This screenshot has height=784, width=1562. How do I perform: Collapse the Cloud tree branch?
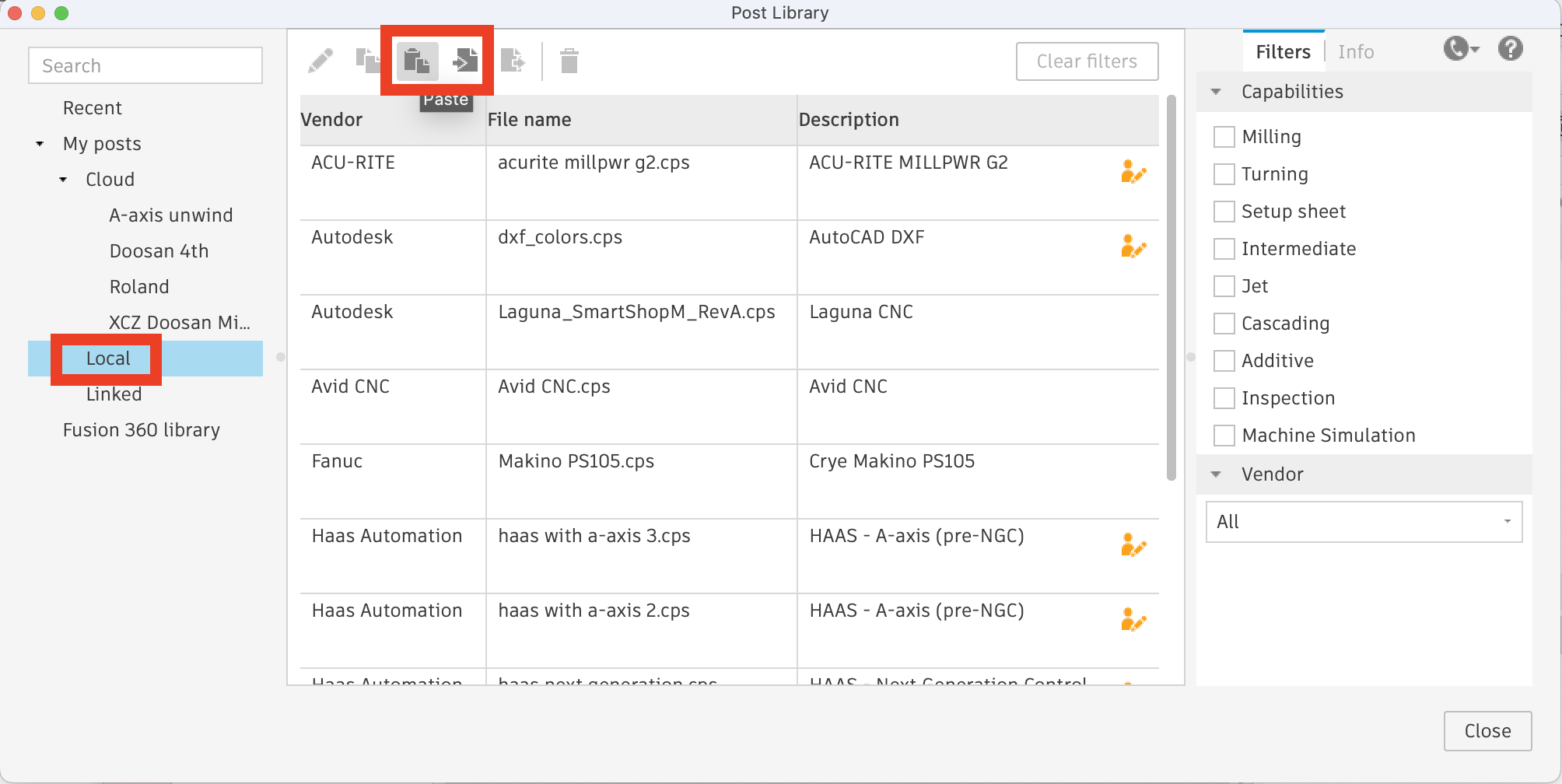point(62,179)
